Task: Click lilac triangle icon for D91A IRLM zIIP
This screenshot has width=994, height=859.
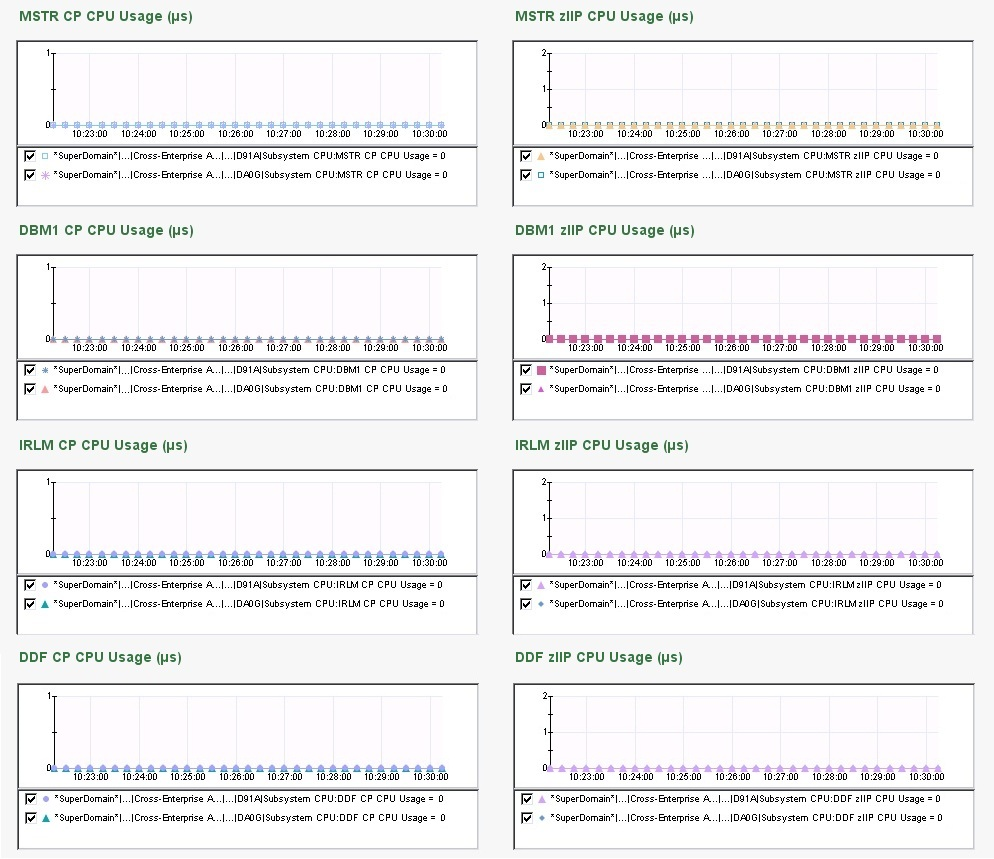Action: 541,585
